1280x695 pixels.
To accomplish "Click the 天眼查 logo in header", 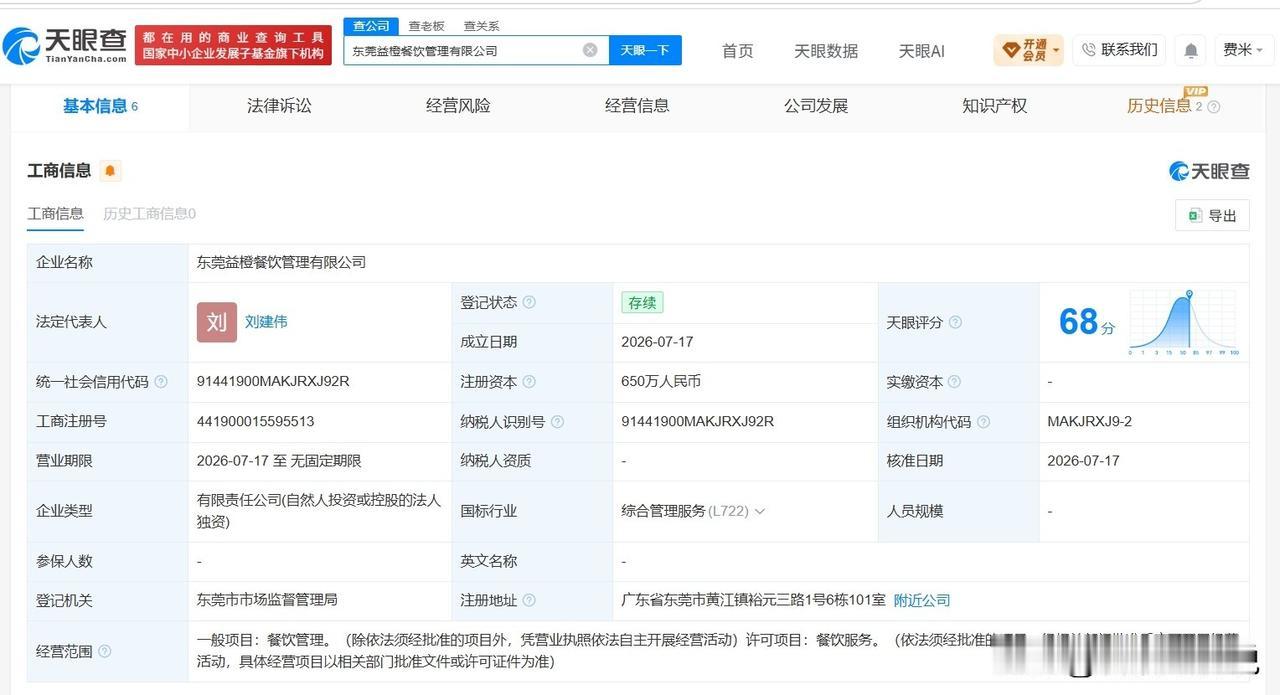I will pos(65,45).
